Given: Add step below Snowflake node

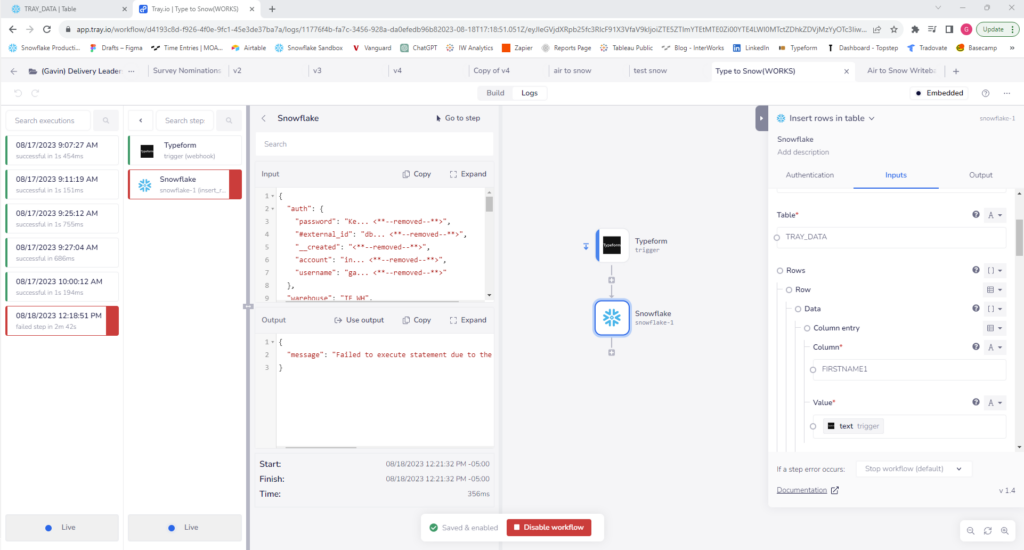Looking at the screenshot, I should point(612,353).
